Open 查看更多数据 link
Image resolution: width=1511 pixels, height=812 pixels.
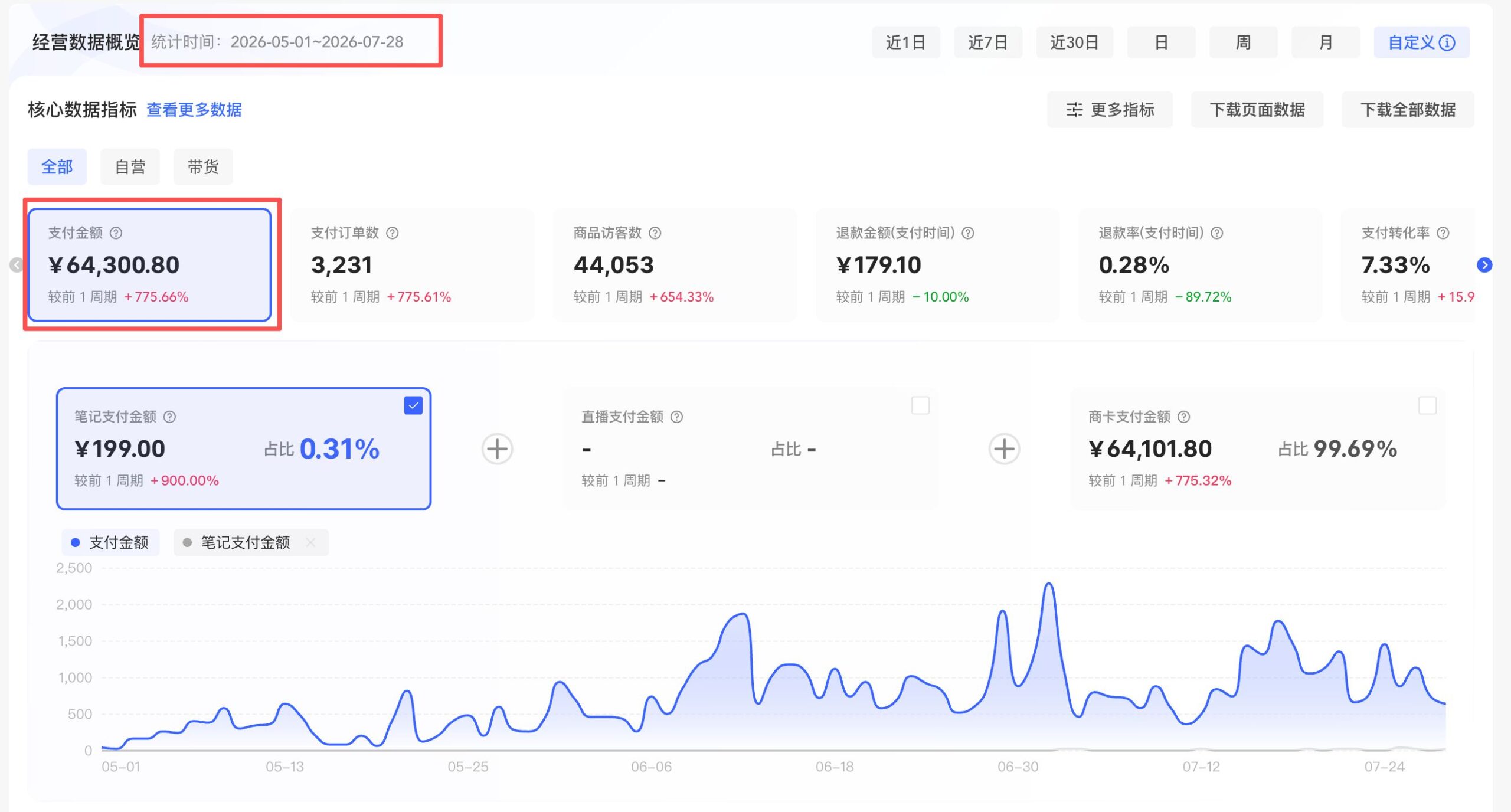click(x=194, y=110)
